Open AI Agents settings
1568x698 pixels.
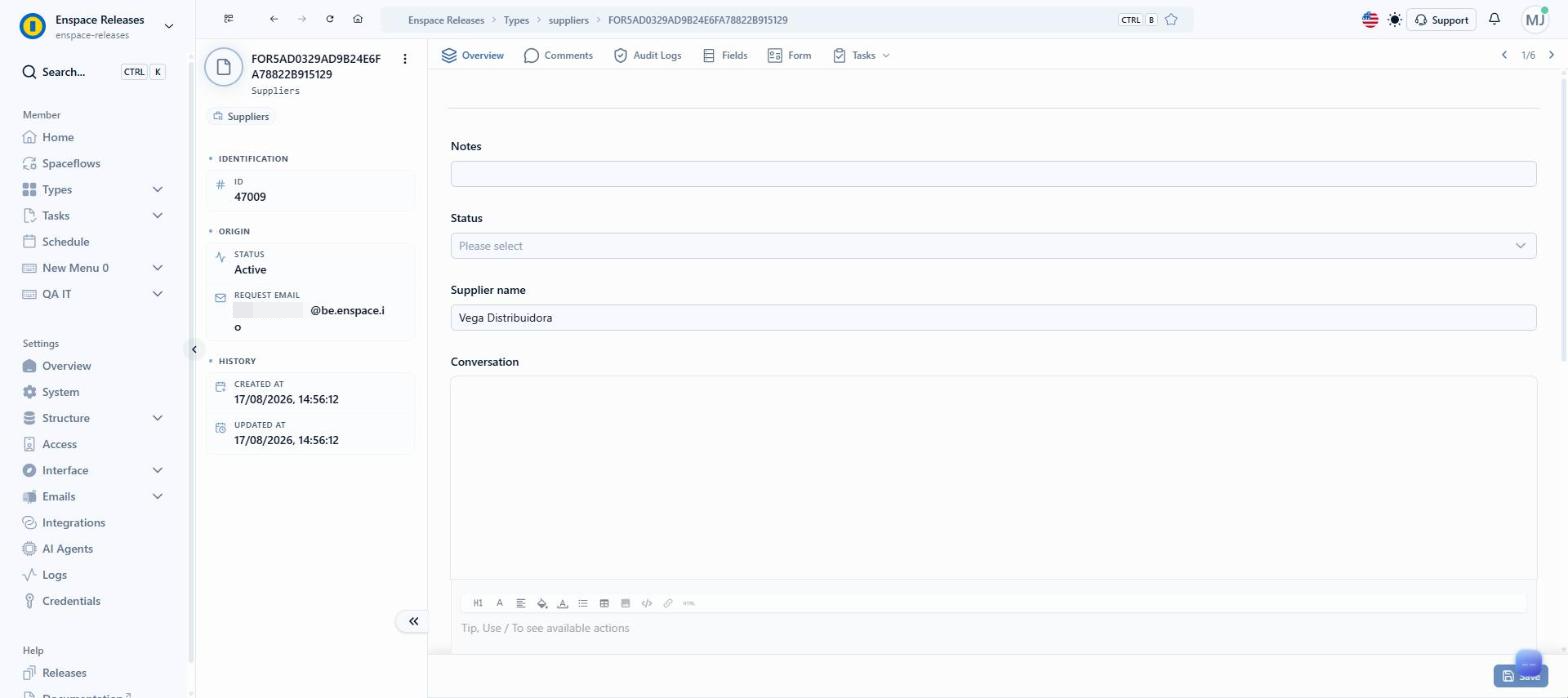tap(67, 548)
